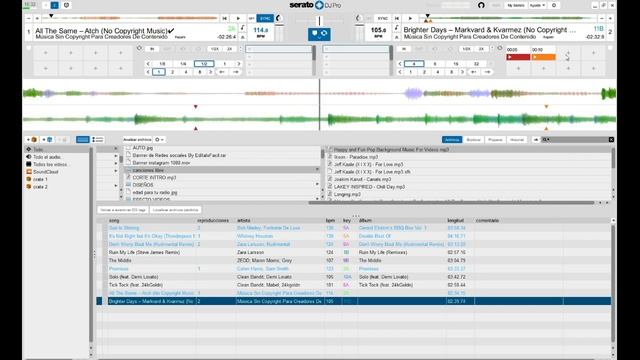Viewport: 640px width, 360px height.
Task: Jump to start of deck 1 track
Action: 224,18
